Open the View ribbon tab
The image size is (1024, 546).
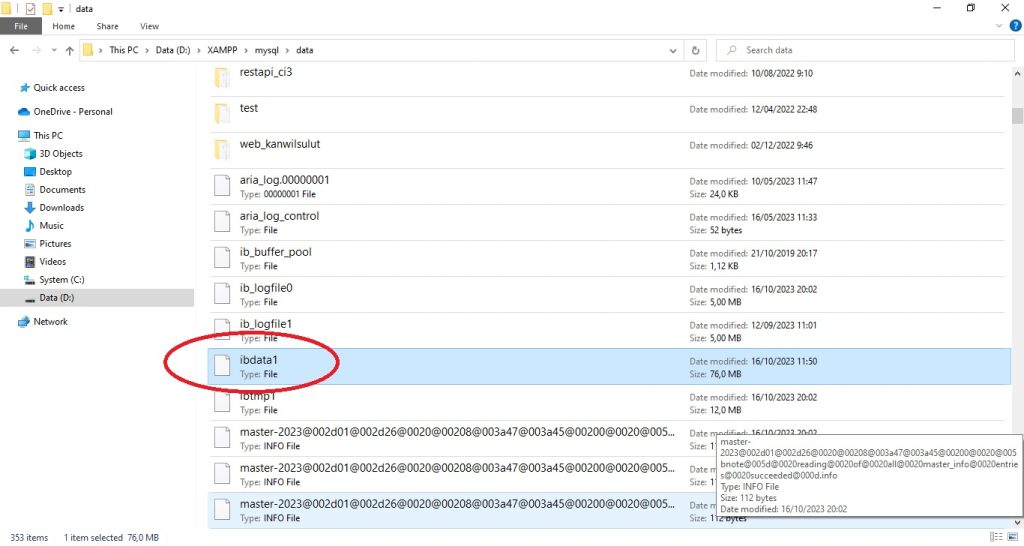coord(149,26)
